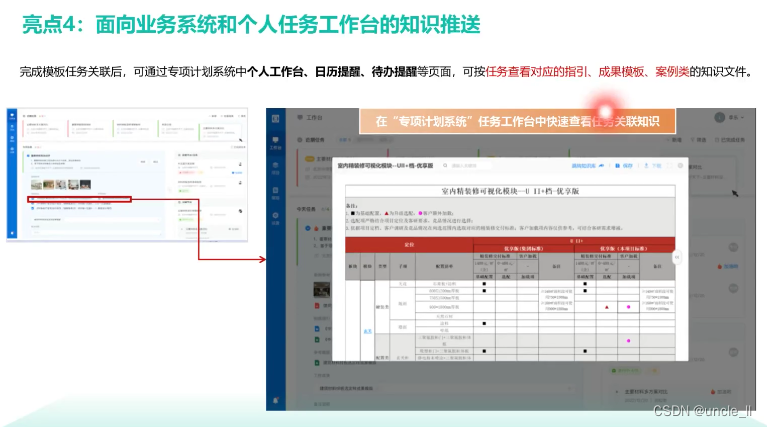767x427 pixels.
Task: Click 筛选 filter button in task header
Action: coord(698,140)
